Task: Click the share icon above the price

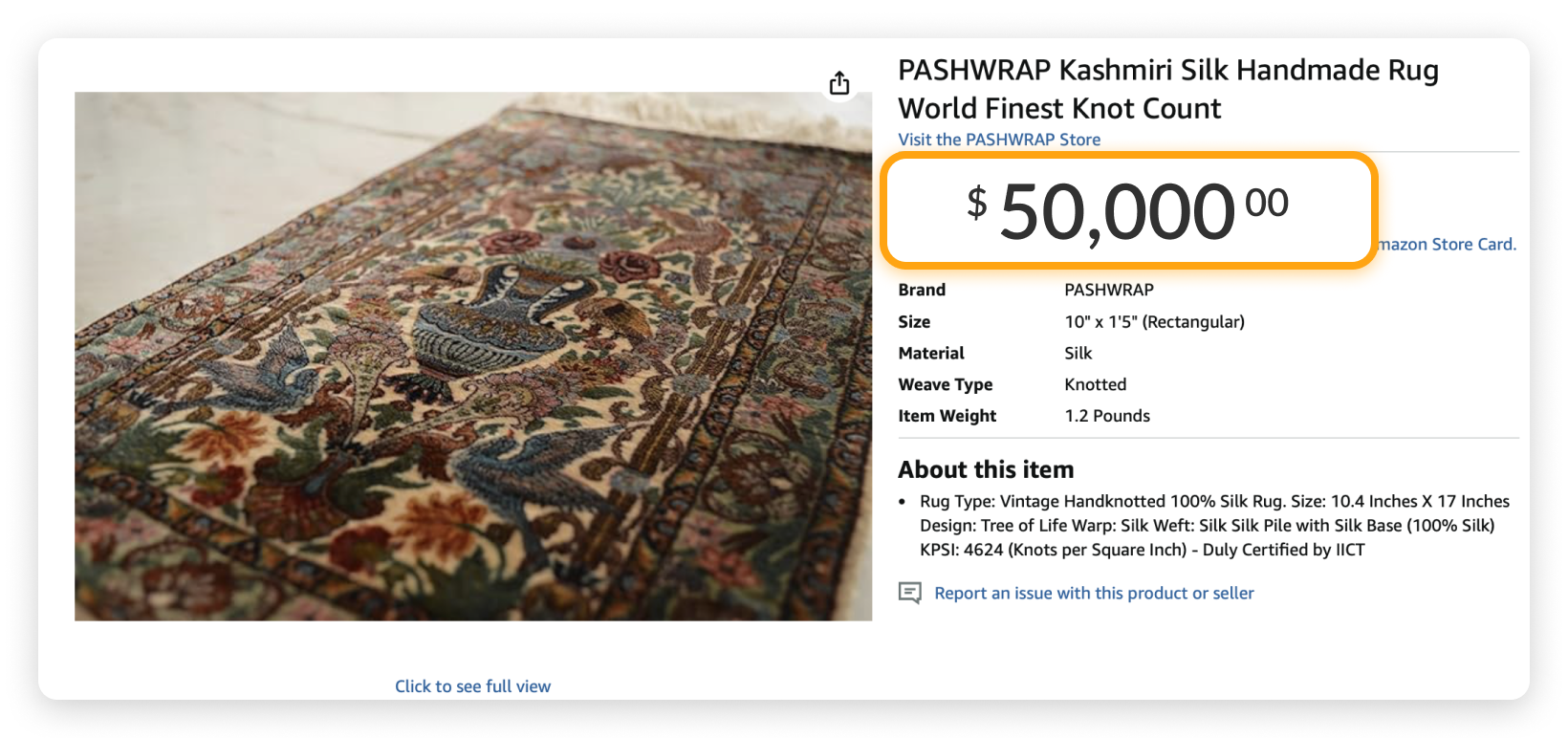Action: click(x=838, y=83)
